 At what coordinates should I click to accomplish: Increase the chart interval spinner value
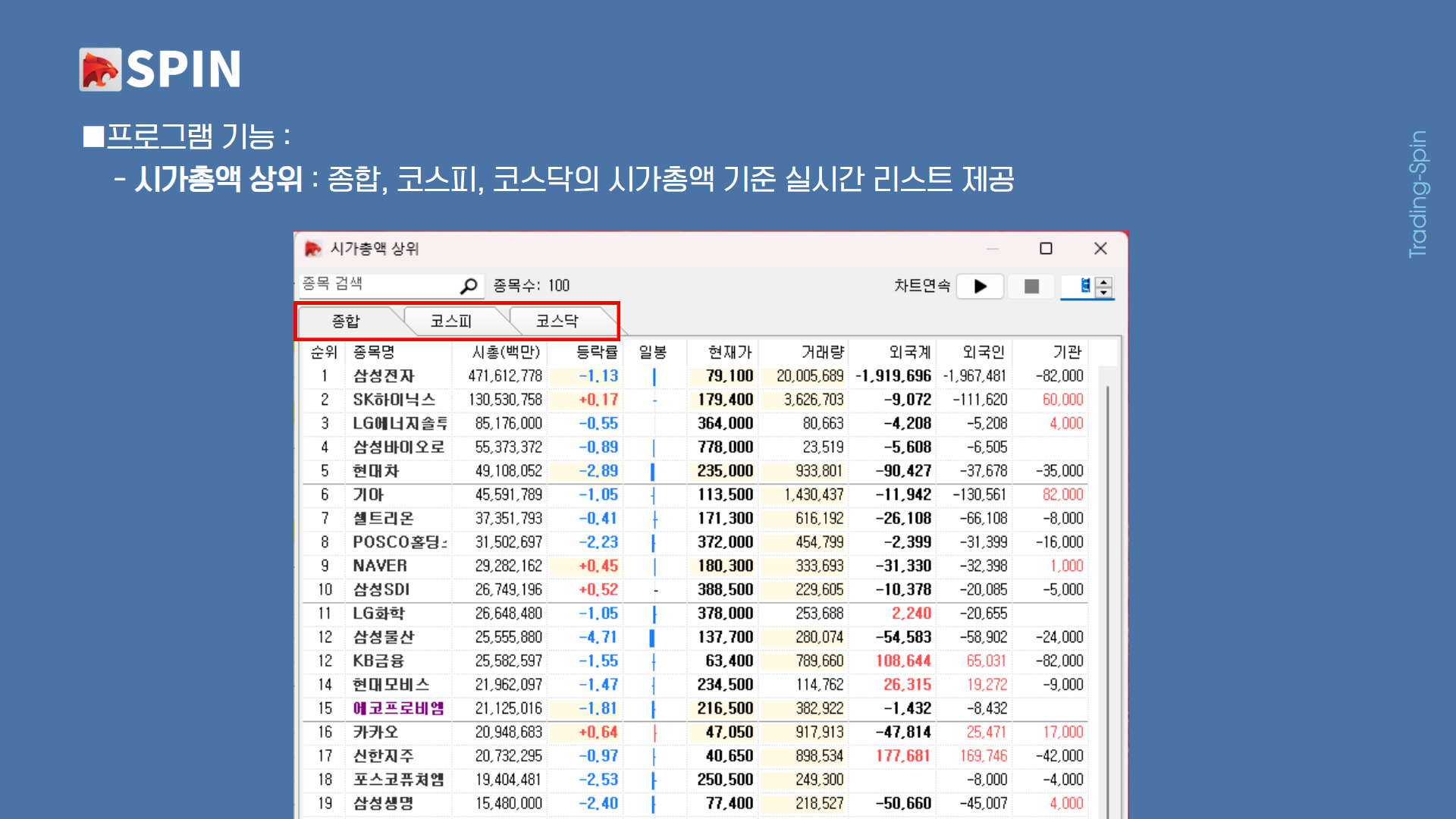pyautogui.click(x=1105, y=282)
